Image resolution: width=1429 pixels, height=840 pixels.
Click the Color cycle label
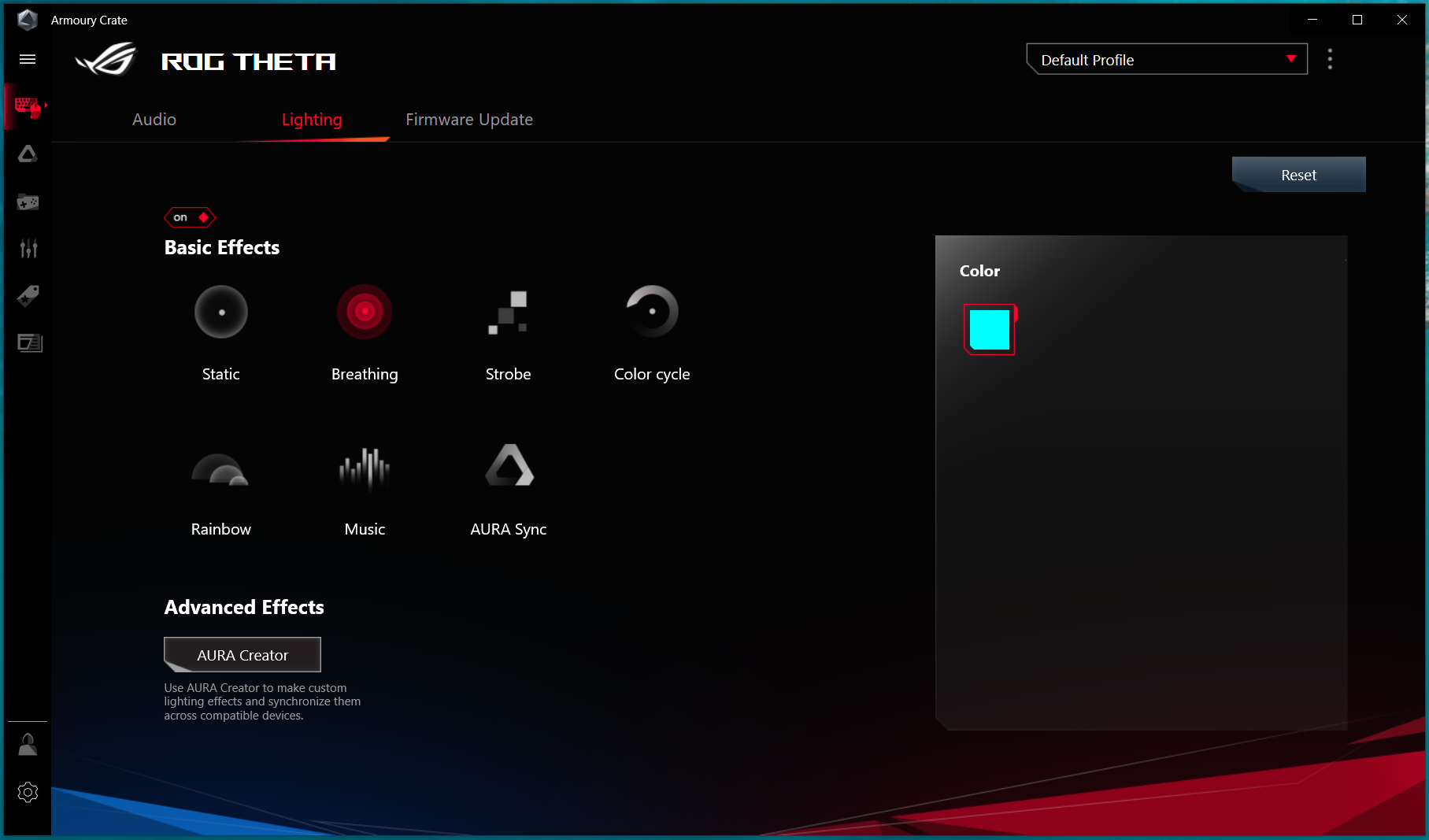[652, 375]
